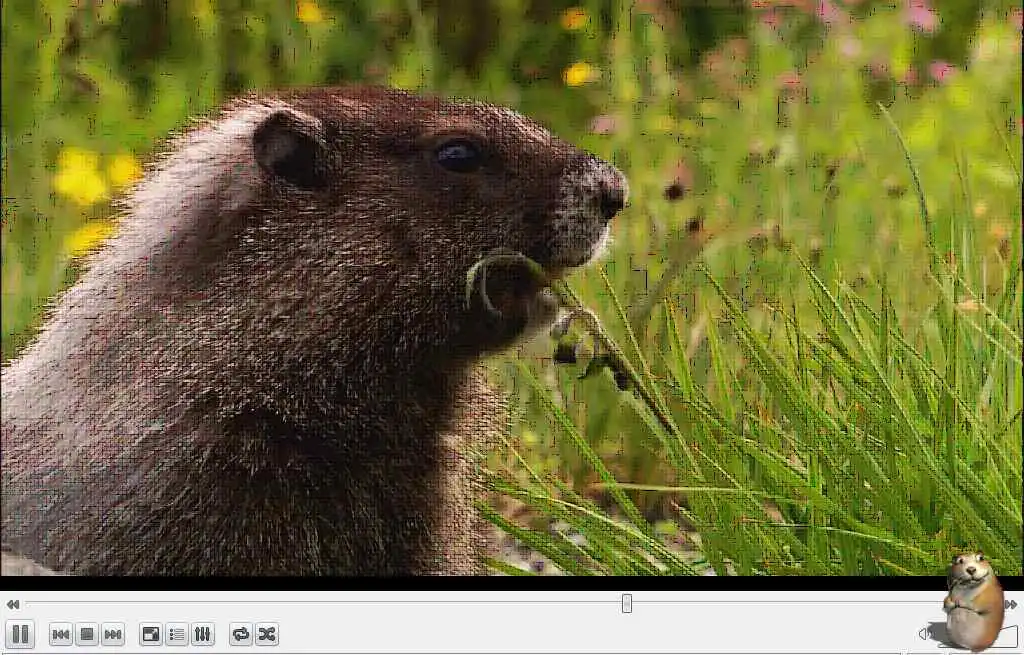Viewport: 1024px width, 655px height.
Task: Toggle fullscreen video mode
Action: pyautogui.click(x=151, y=634)
